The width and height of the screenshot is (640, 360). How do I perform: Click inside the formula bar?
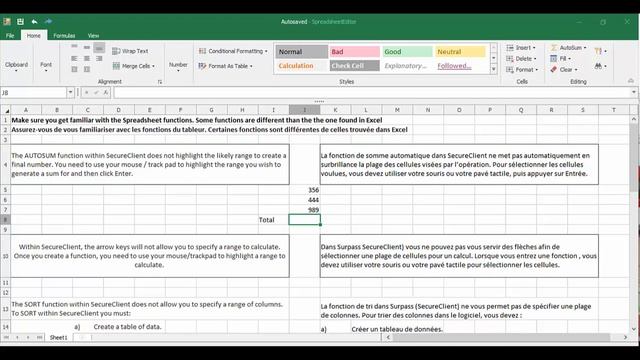pyautogui.click(x=371, y=93)
